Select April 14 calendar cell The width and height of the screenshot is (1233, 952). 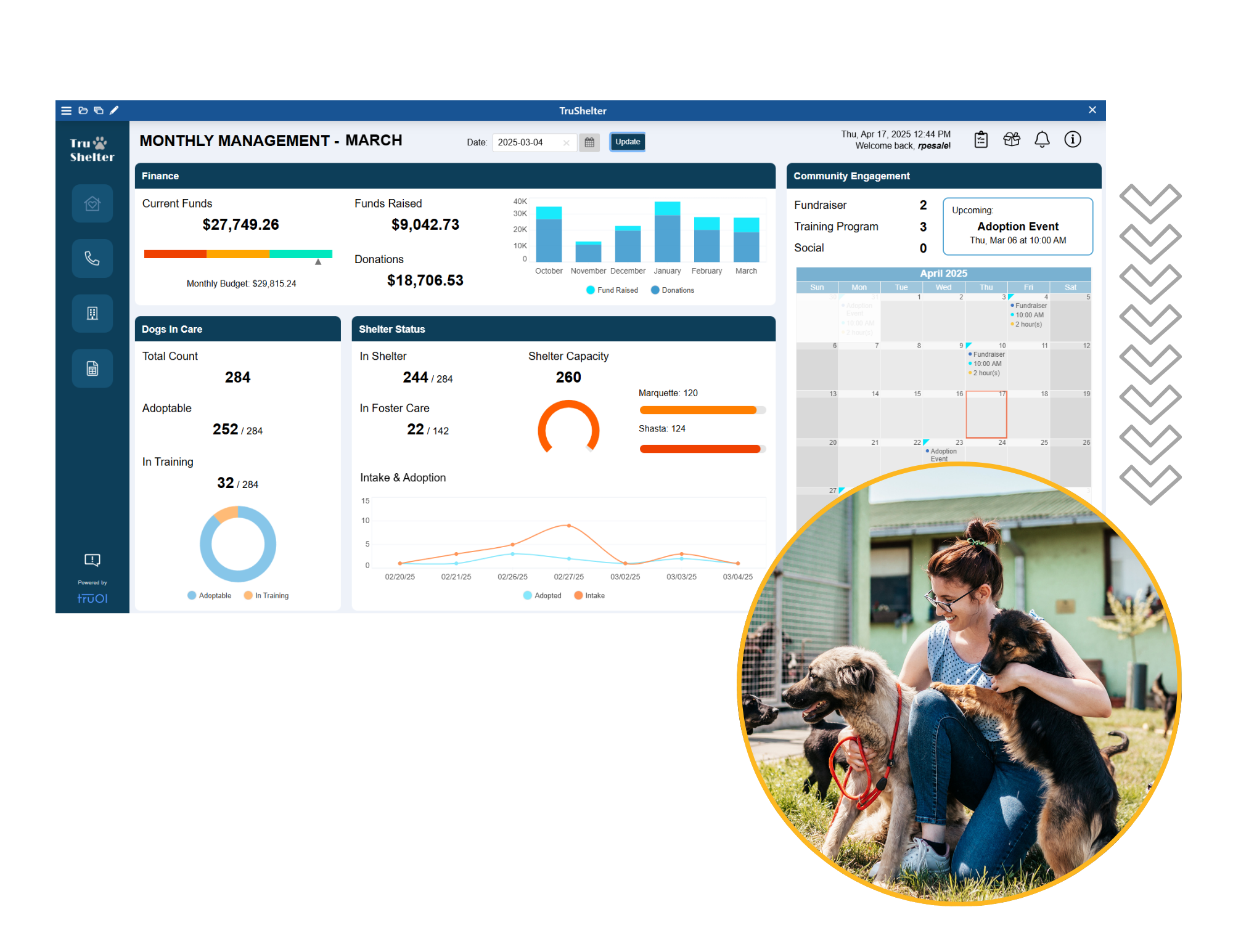[859, 415]
